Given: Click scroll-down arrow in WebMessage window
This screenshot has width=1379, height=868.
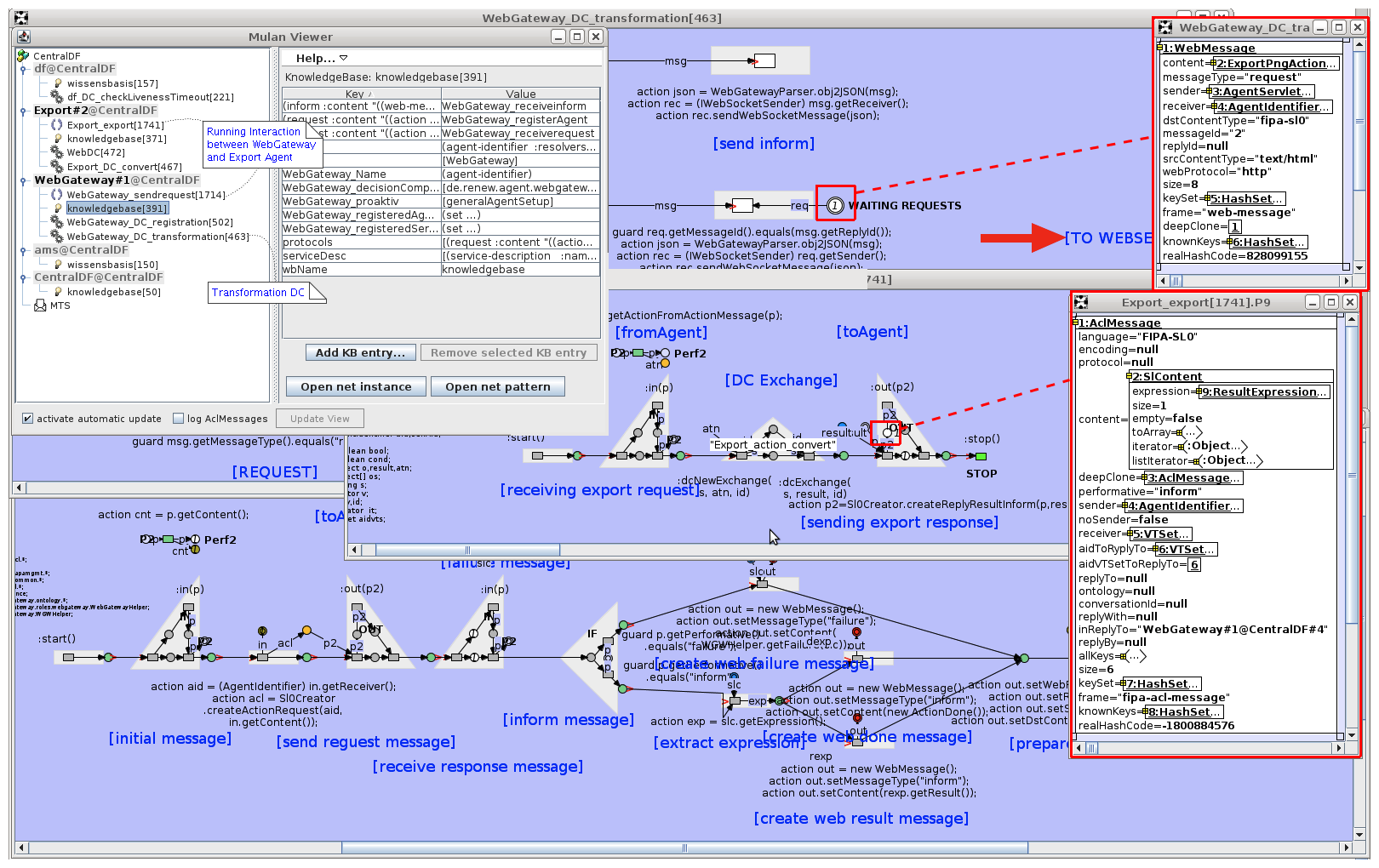Looking at the screenshot, I should tap(1359, 267).
